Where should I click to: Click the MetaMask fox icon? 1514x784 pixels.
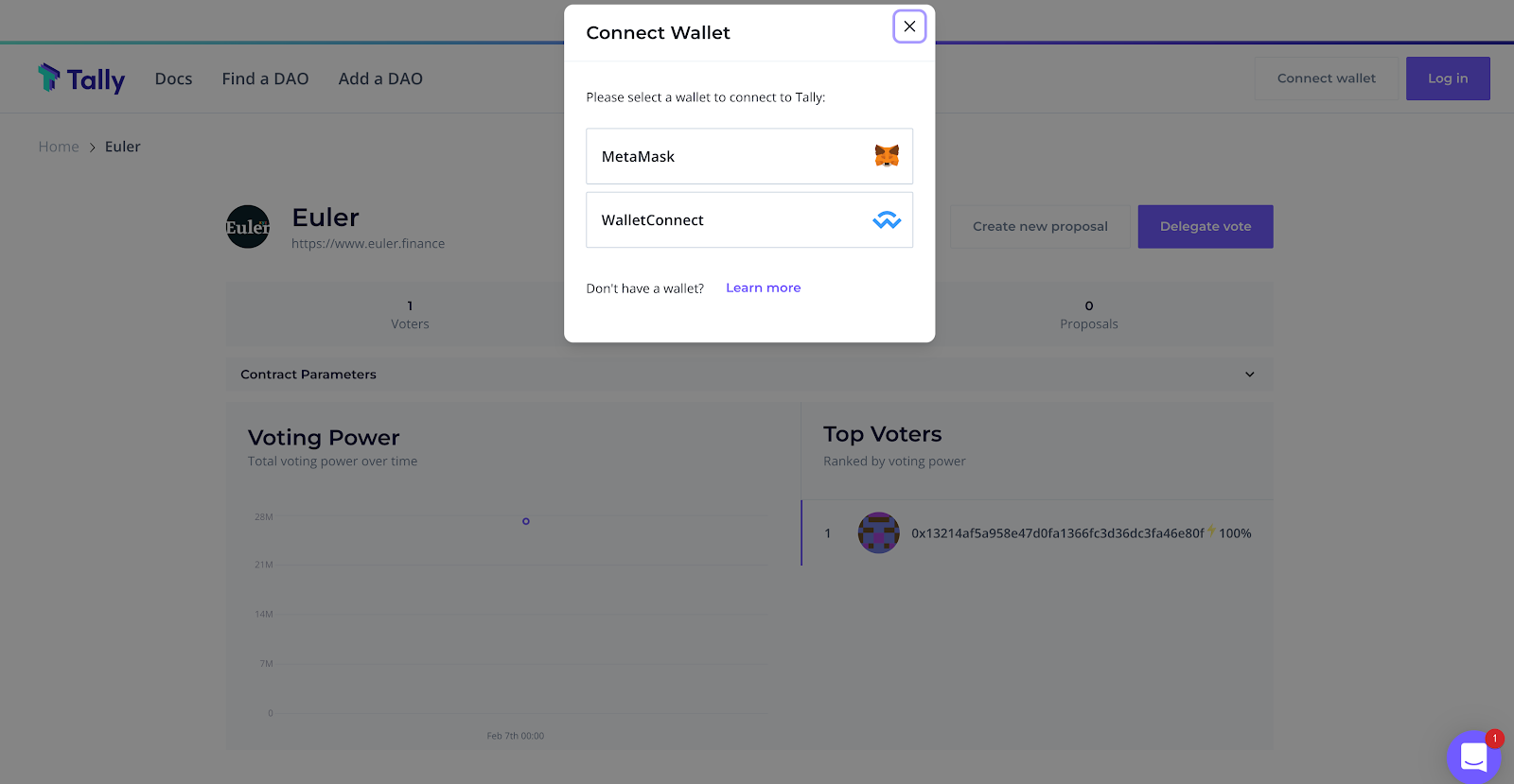tap(887, 156)
